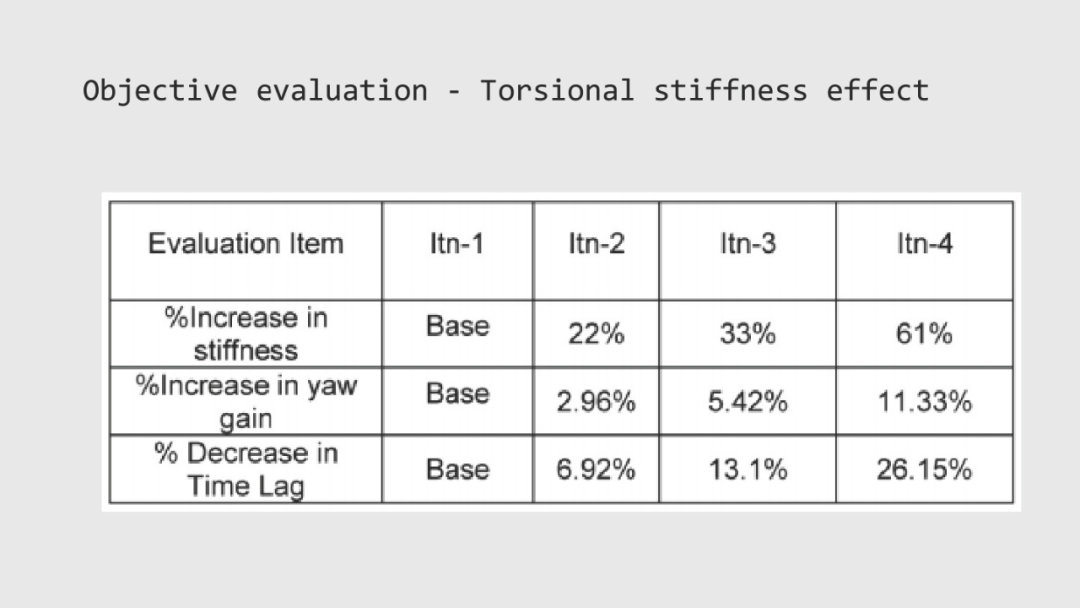1080x608 pixels.
Task: Click the Base cell in Time Lag row
Action: click(457, 469)
